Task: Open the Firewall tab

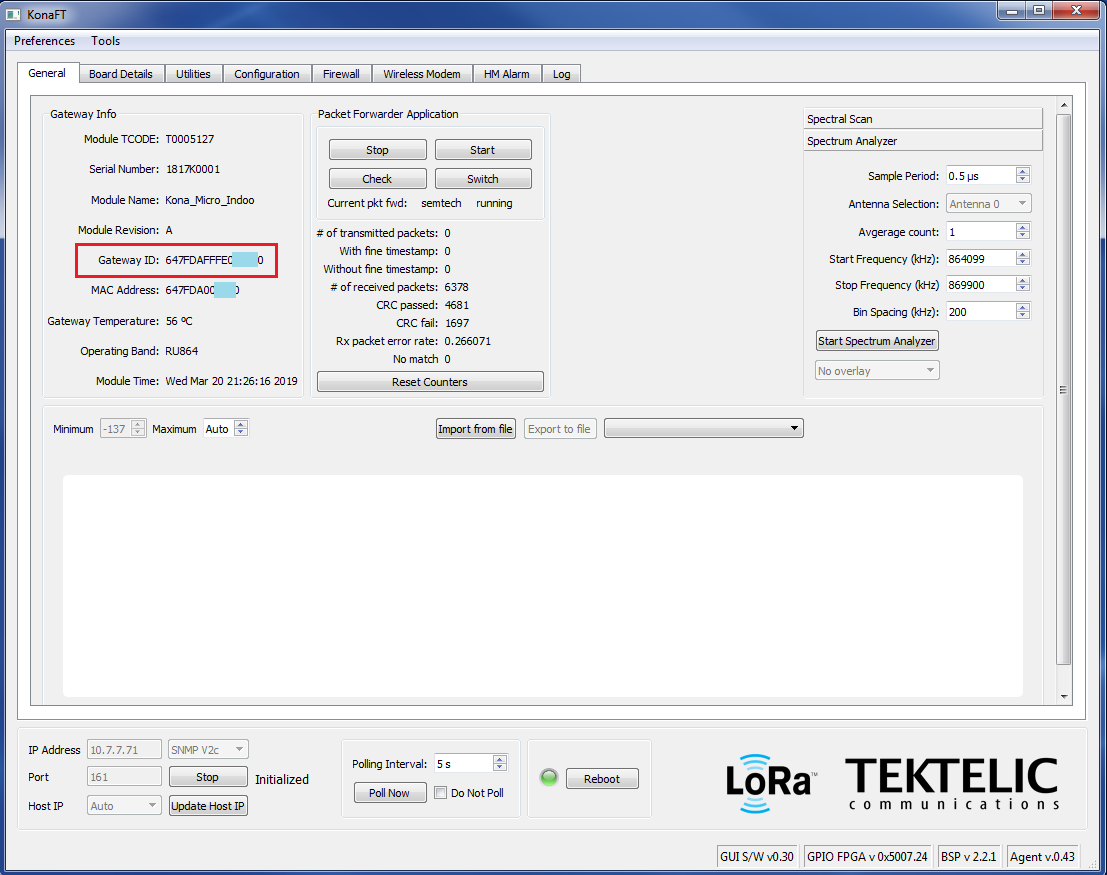Action: click(x=341, y=74)
